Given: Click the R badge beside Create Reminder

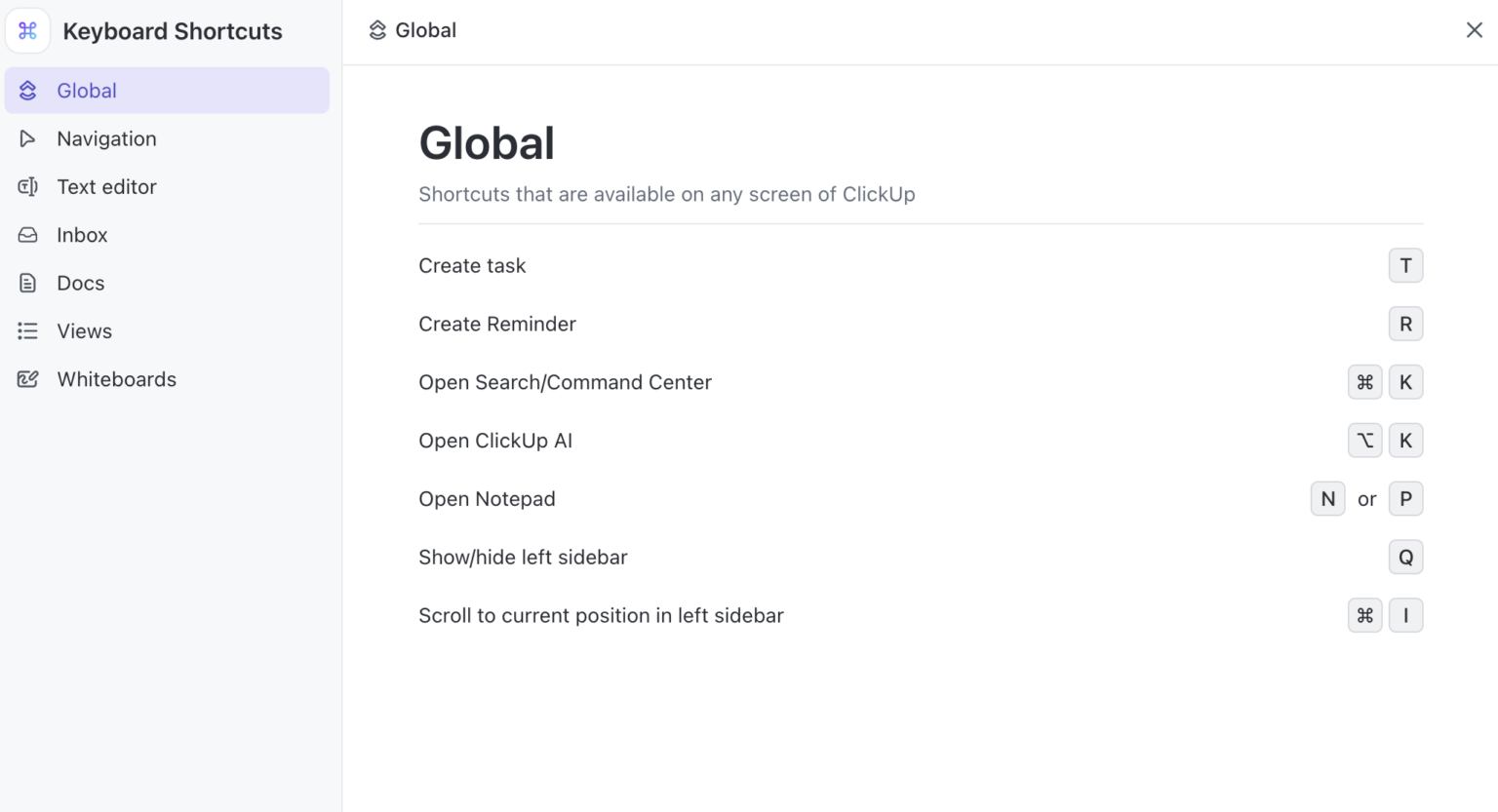Looking at the screenshot, I should [x=1405, y=324].
